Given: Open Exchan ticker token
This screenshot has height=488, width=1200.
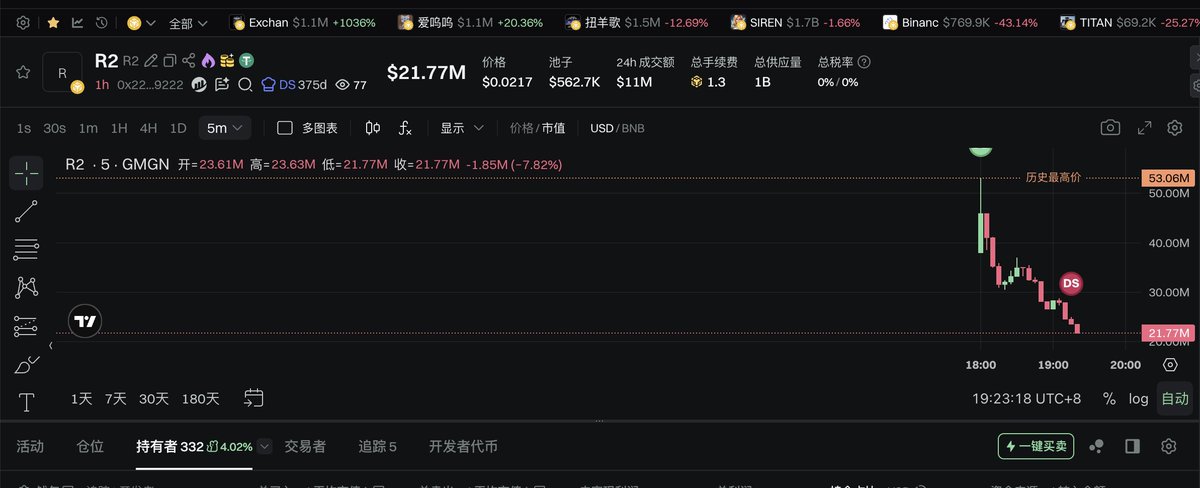Looking at the screenshot, I should coord(303,22).
